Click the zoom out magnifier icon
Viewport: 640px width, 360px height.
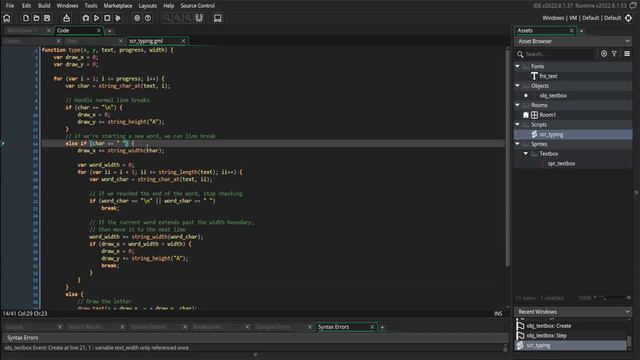[167, 18]
